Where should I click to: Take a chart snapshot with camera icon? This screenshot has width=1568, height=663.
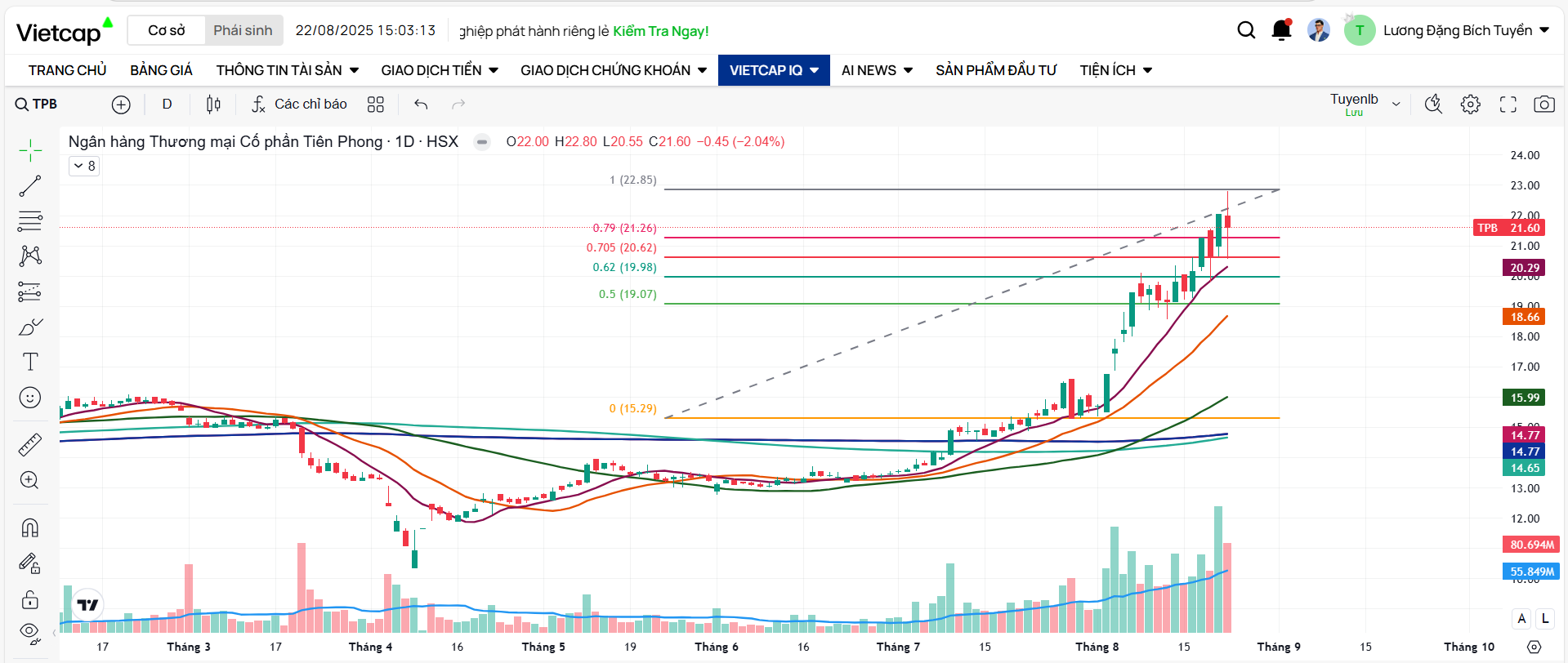pos(1544,105)
